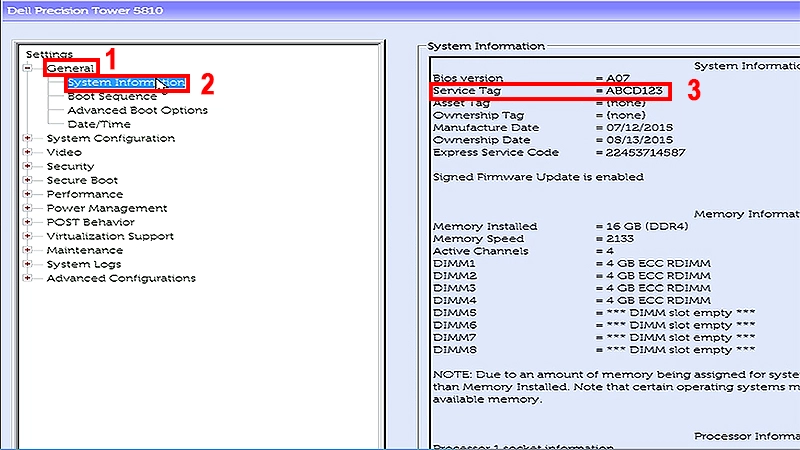Collapse the General tree node
Screen dimensions: 800x450
point(28,68)
